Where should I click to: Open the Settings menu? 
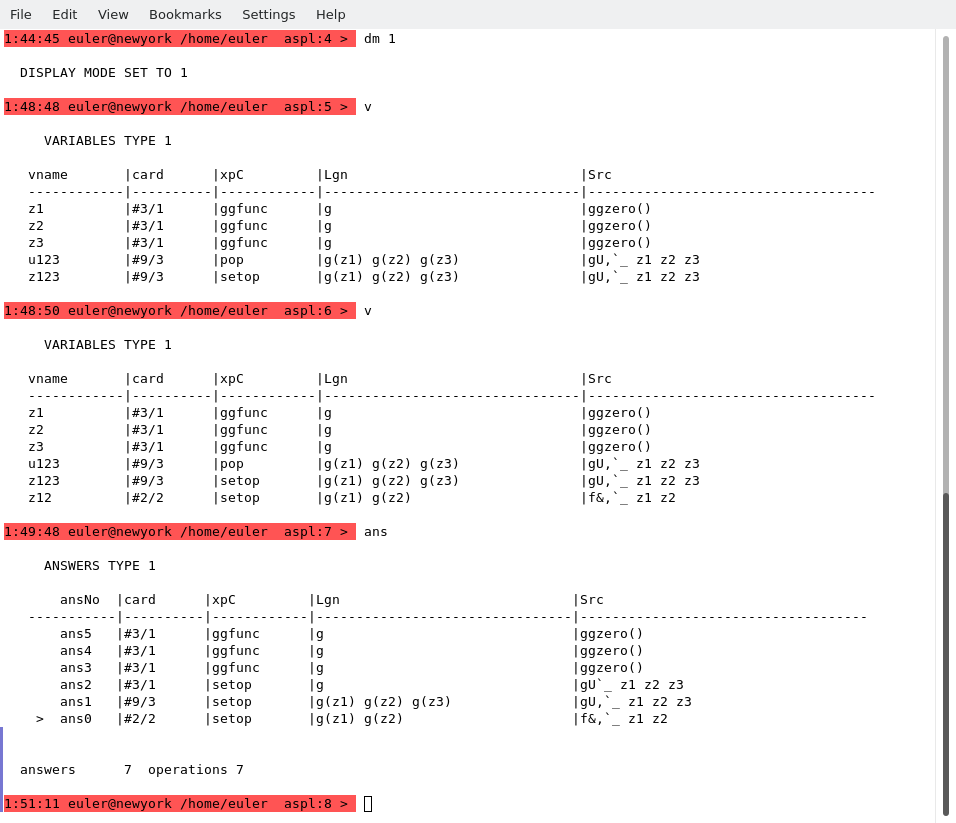click(268, 14)
